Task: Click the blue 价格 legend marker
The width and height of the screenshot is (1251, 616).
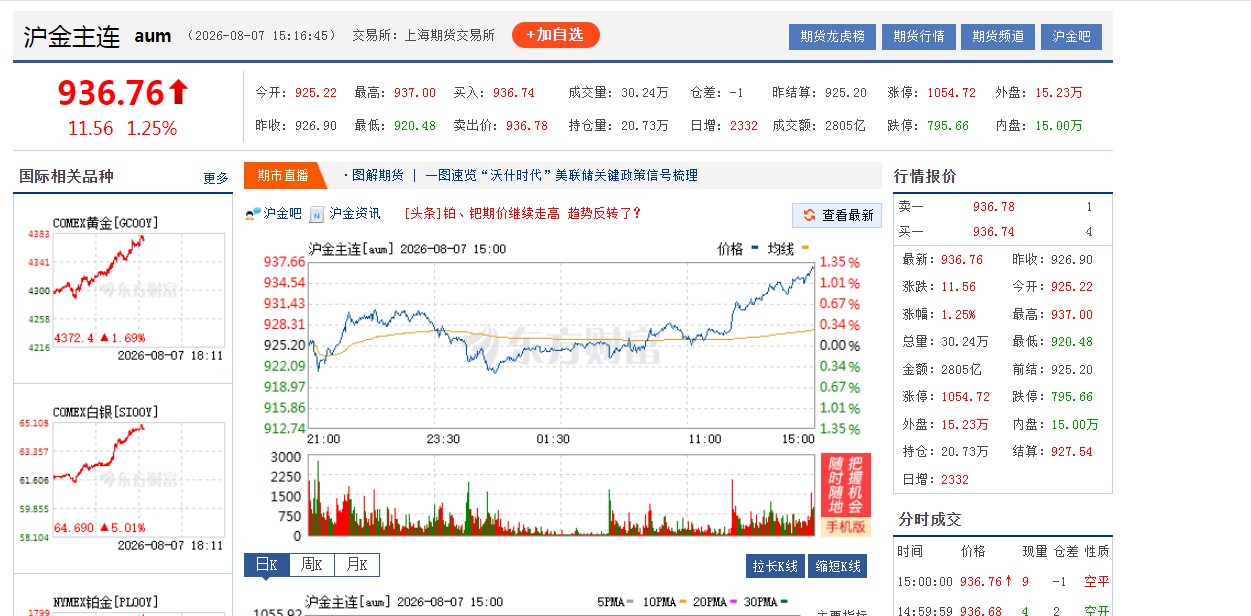Action: pos(754,249)
